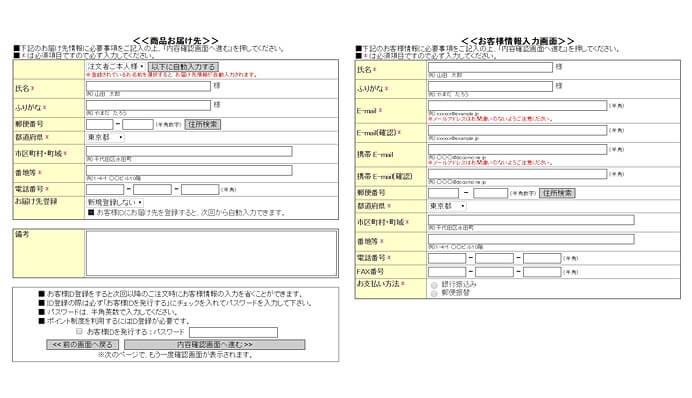
Task: Focus 市区町村・町域 field in お客様情報入力 form
Action: (531, 220)
